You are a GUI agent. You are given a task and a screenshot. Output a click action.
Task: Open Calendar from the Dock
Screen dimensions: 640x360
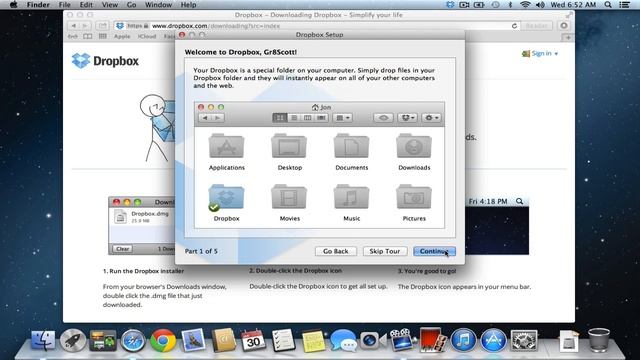253,340
